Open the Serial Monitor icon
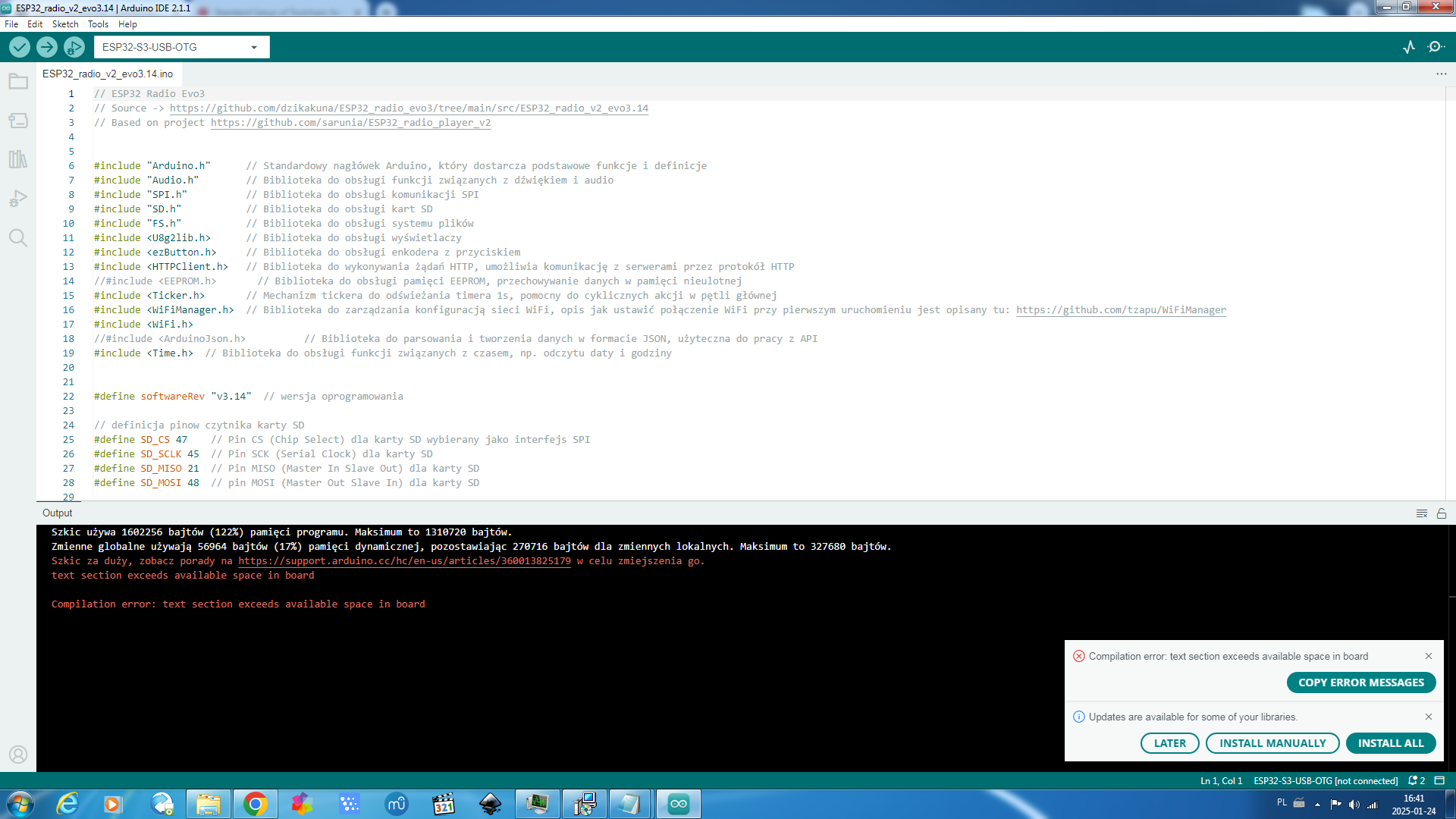The height and width of the screenshot is (819, 1456). 1436,47
